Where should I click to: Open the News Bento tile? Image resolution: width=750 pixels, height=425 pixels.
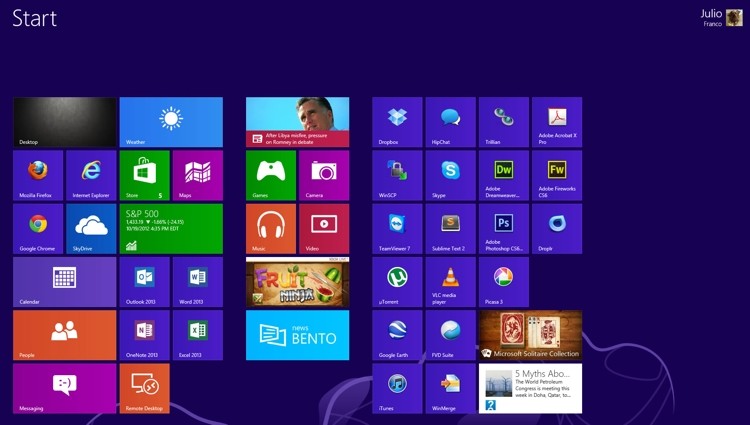(x=298, y=335)
